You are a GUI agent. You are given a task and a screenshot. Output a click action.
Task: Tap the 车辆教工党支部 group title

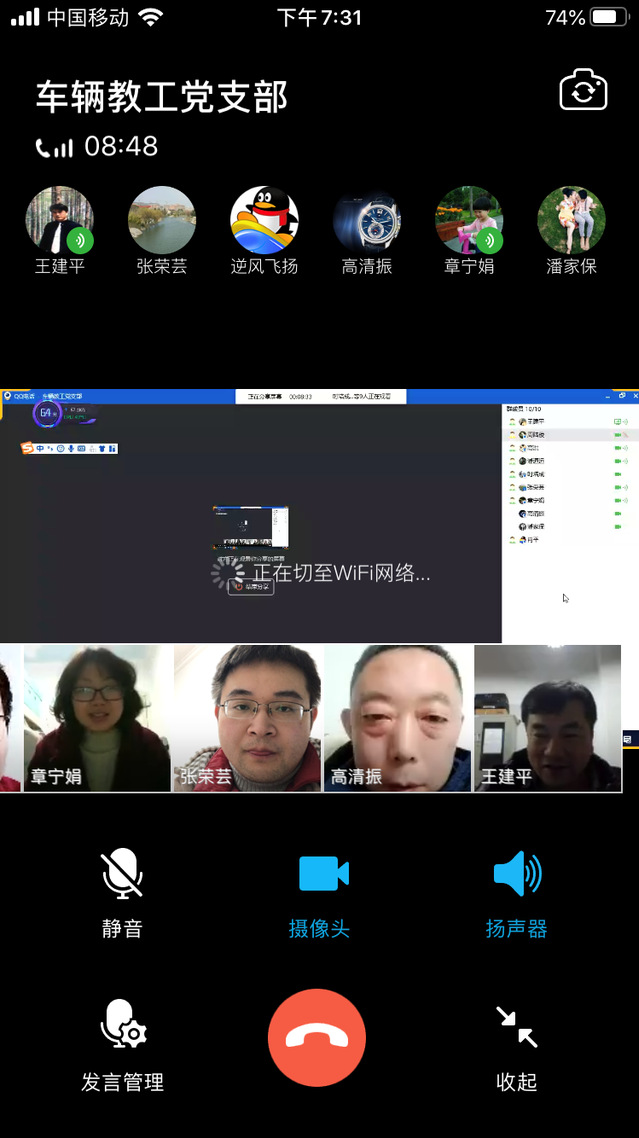(162, 98)
